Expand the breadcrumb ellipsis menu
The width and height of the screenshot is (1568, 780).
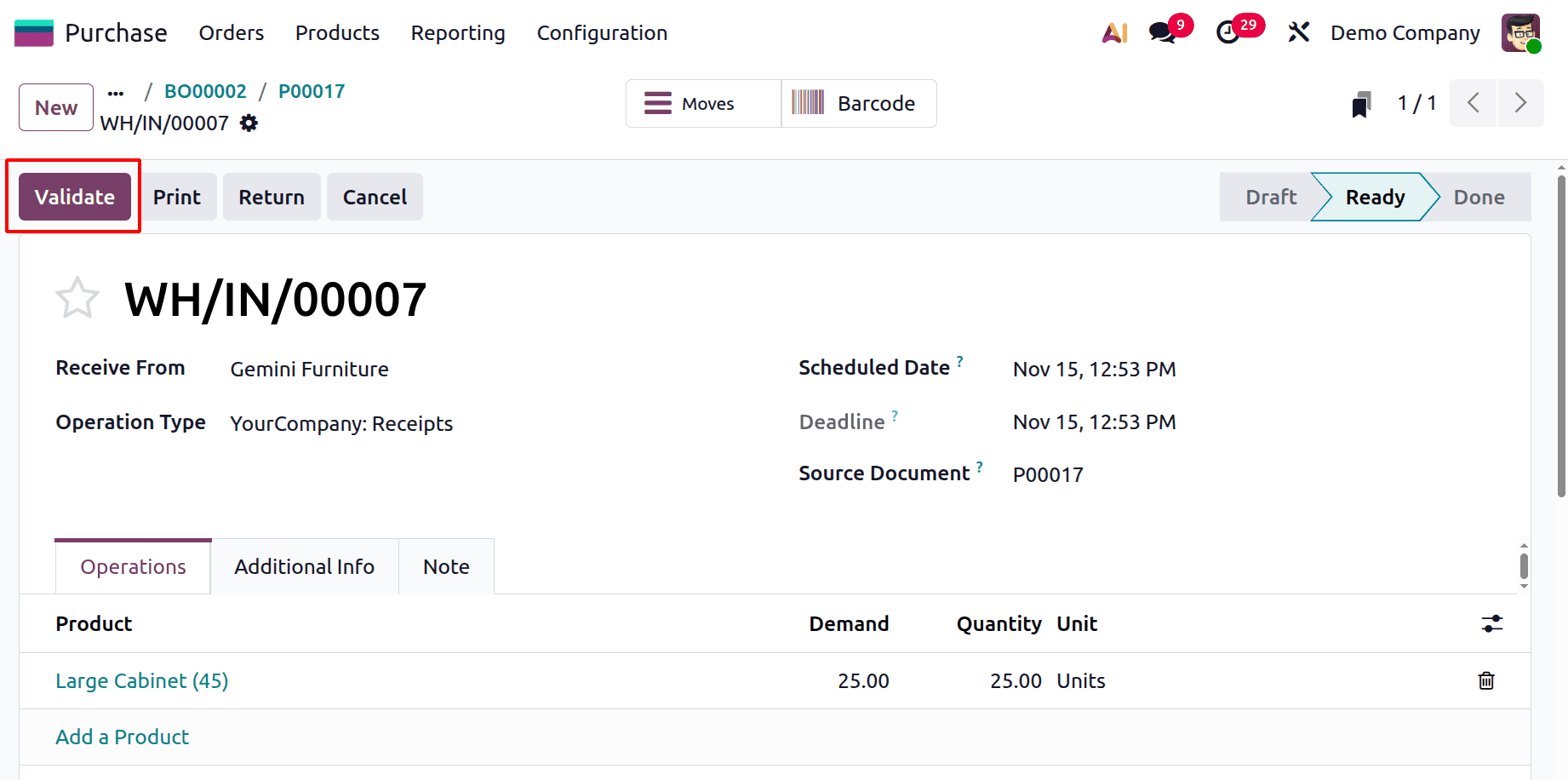point(115,92)
